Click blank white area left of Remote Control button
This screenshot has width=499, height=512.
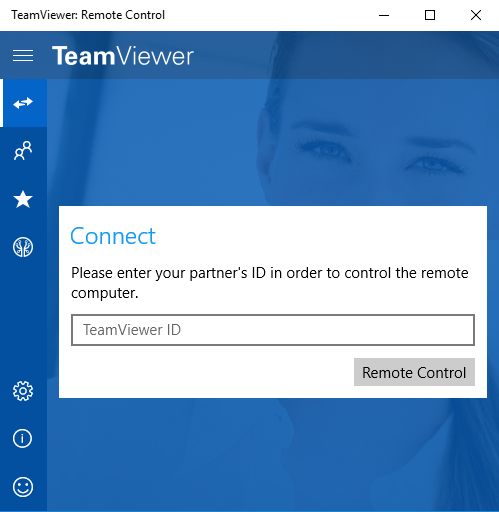tap(207, 372)
